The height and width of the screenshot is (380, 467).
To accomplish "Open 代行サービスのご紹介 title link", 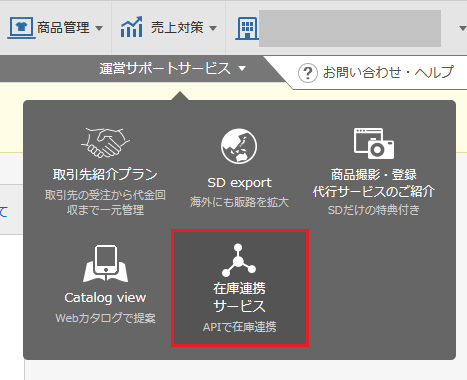I will click(374, 192).
